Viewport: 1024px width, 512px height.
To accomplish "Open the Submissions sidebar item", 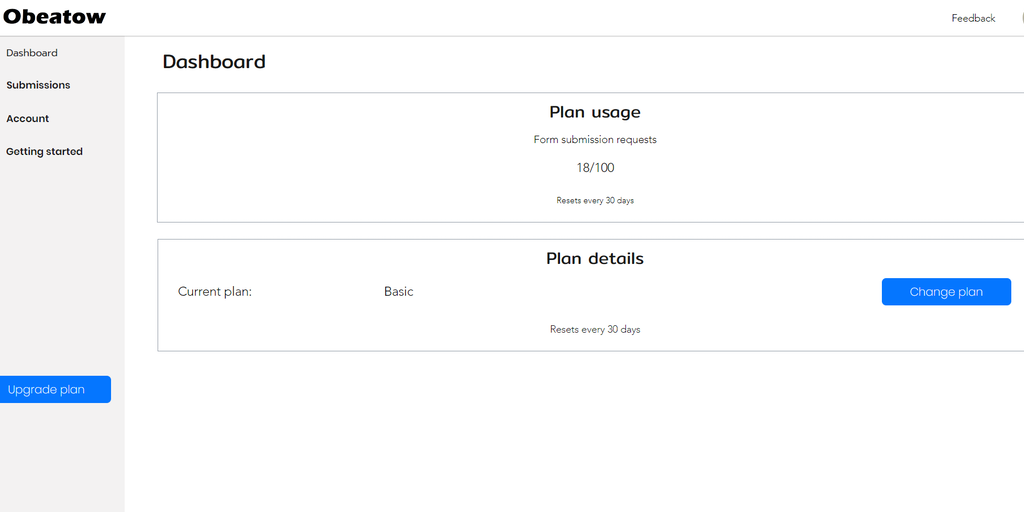I will coord(38,85).
